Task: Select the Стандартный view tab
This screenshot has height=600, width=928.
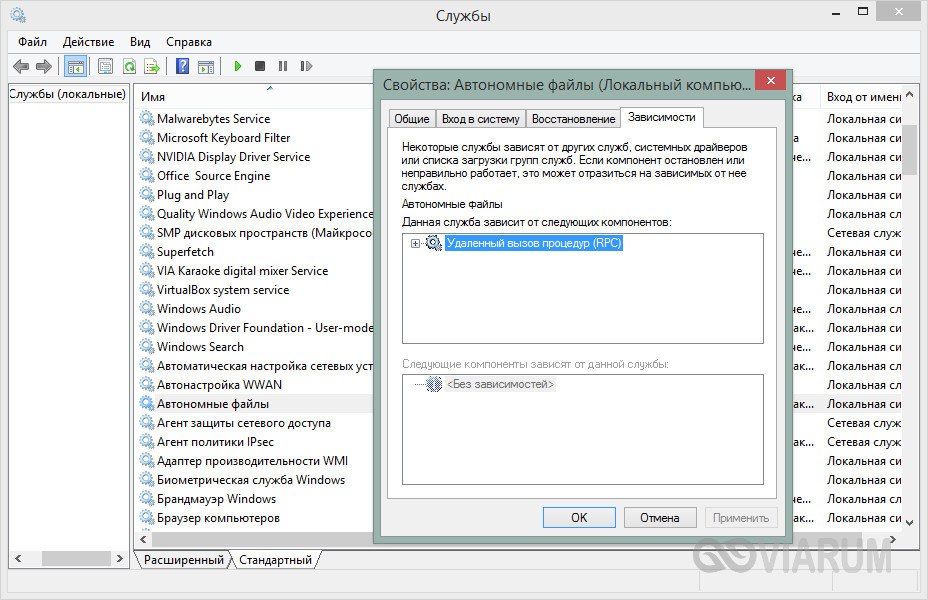Action: click(275, 560)
